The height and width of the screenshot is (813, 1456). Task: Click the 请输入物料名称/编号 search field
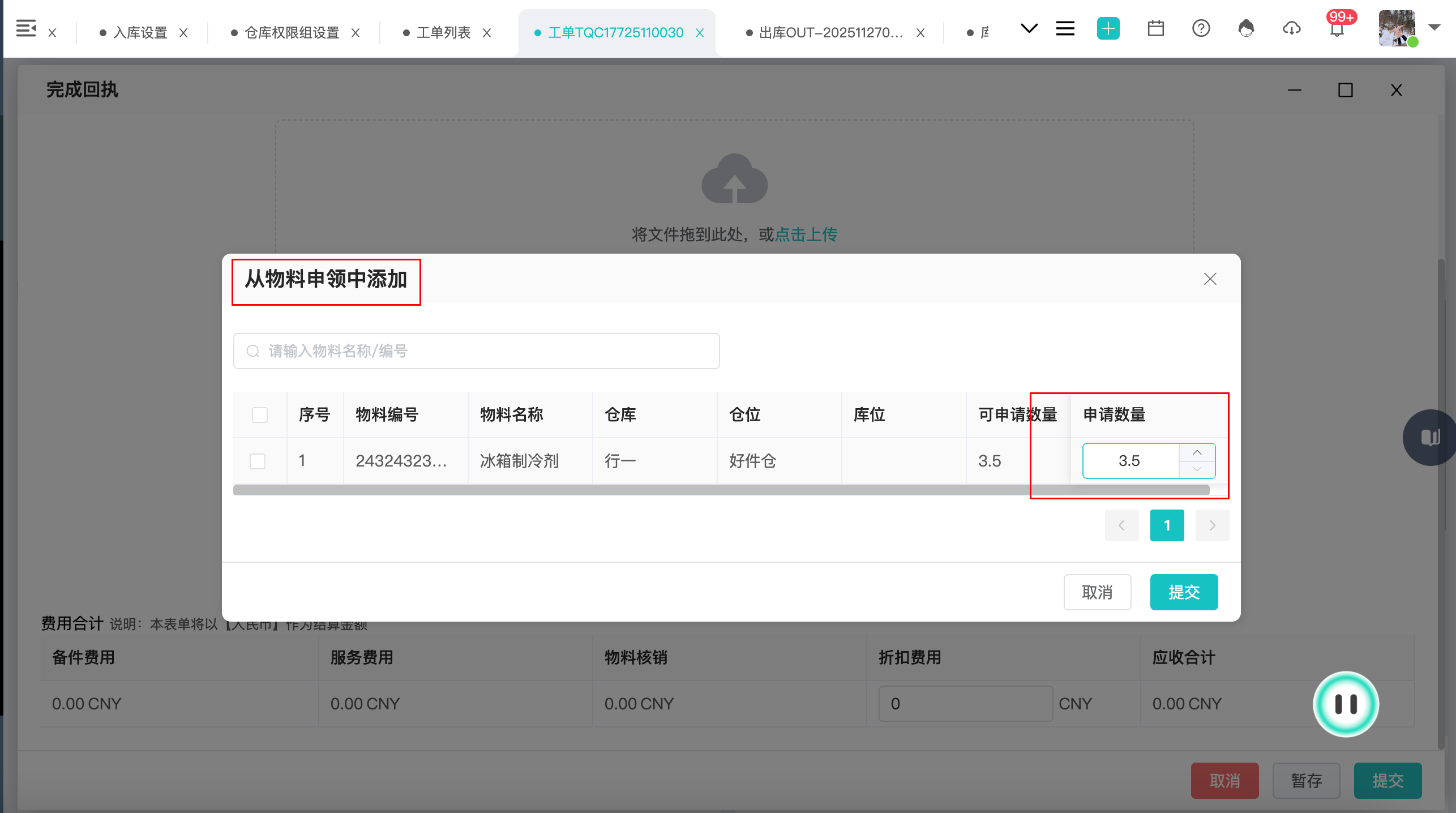477,351
